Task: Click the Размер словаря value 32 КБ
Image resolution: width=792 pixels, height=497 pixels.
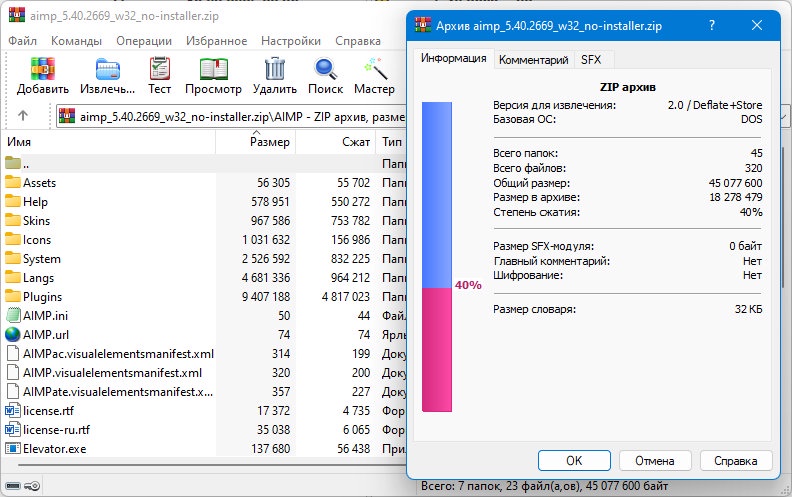Action: click(749, 309)
